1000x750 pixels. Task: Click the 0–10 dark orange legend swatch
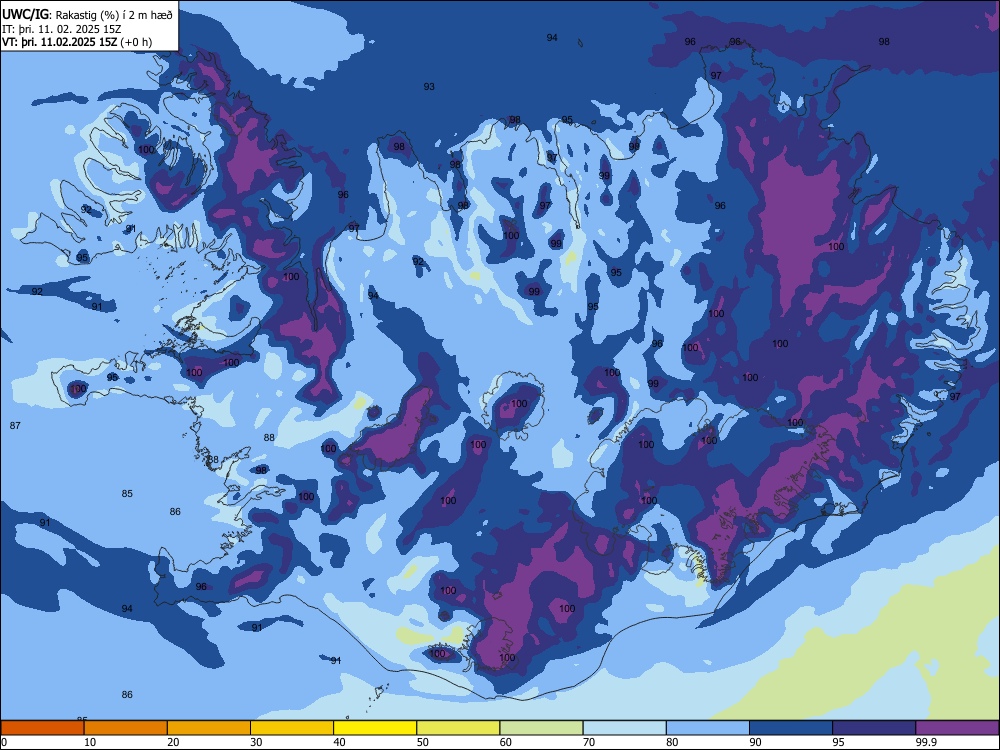(x=43, y=728)
